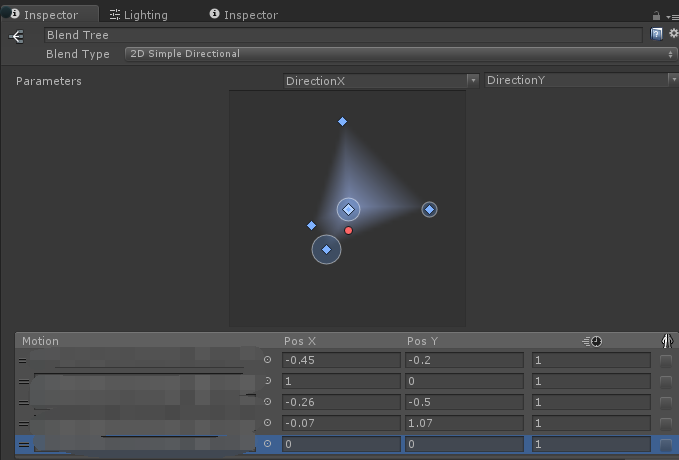Click the time scale clock icon in header
The width and height of the screenshot is (679, 460).
point(592,341)
